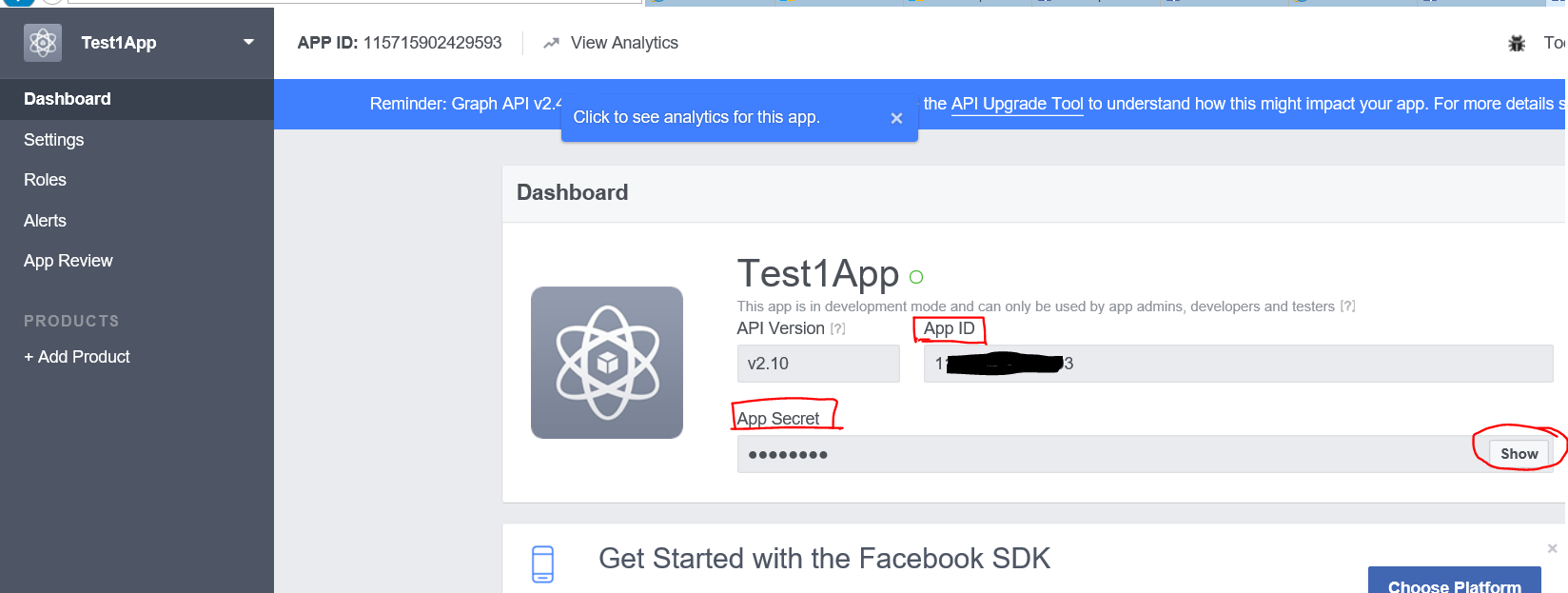This screenshot has width=1568, height=593.
Task: Show the App Secret
Action: coord(1519,454)
